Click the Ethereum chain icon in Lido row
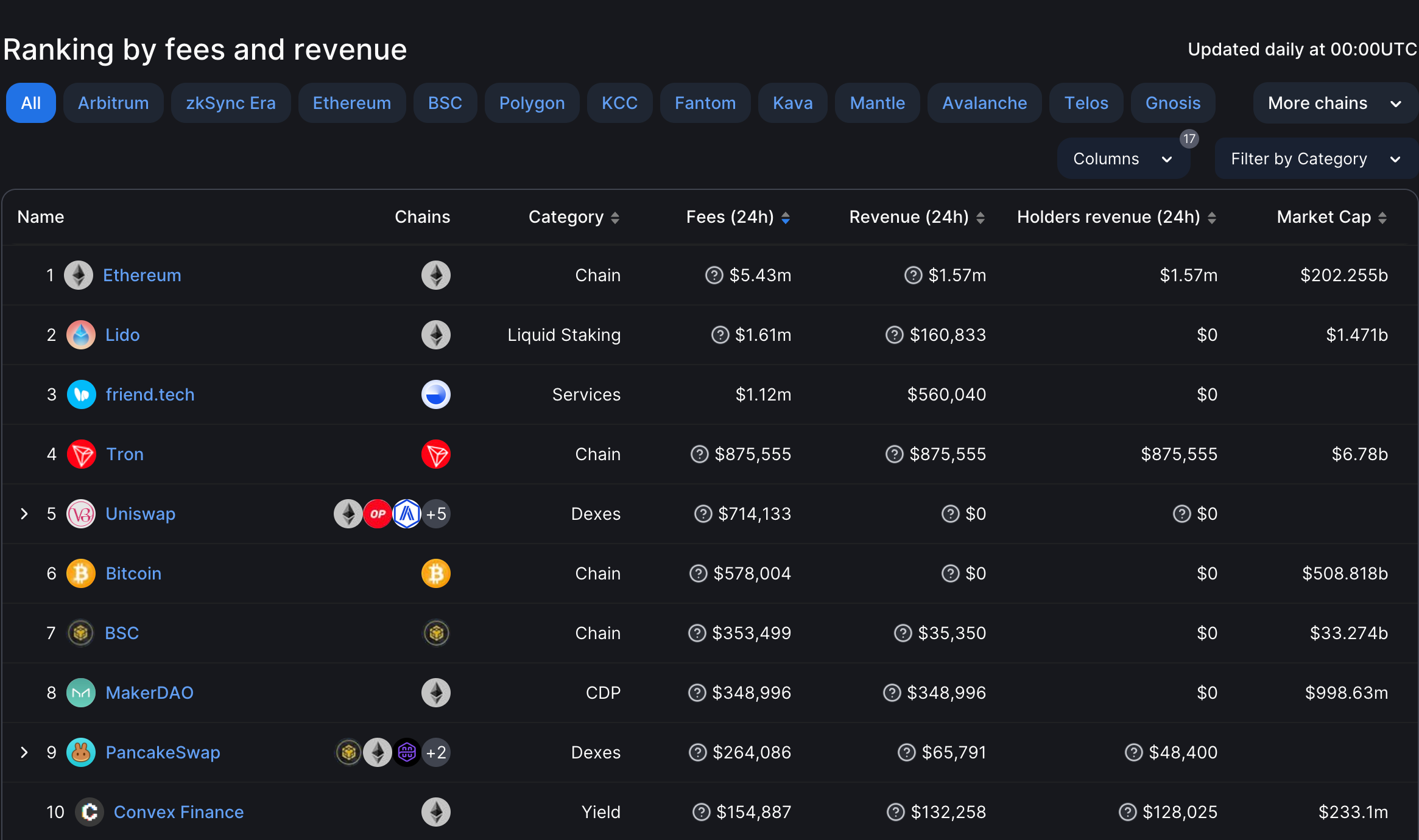 [436, 335]
